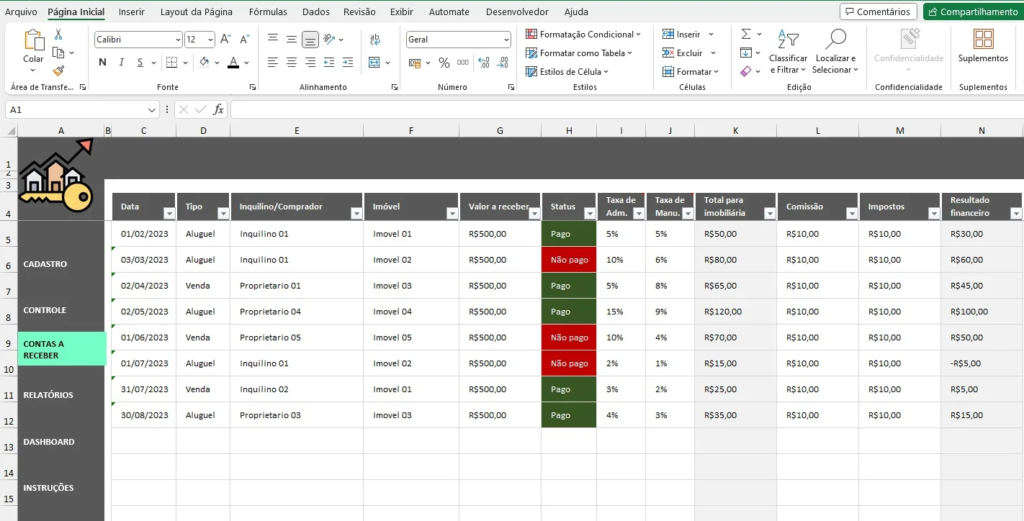Viewport: 1024px width, 521px height.
Task: Switch to the Fórmulas ribbon tab
Action: coord(267,12)
